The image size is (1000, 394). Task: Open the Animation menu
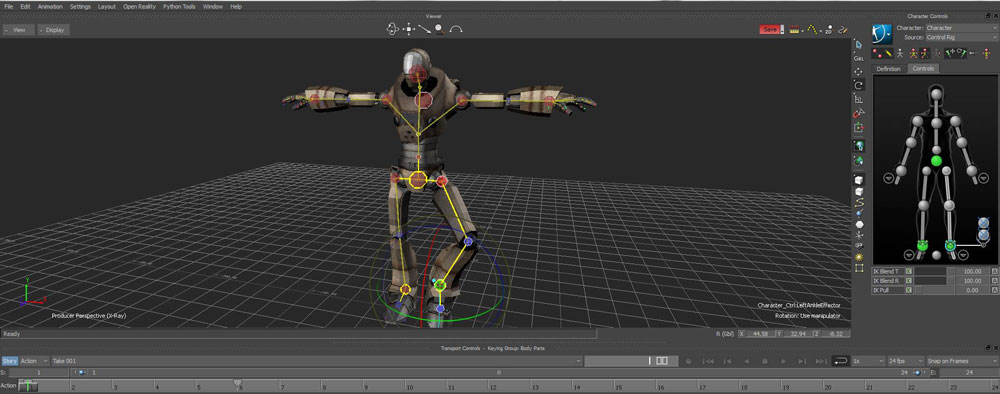pyautogui.click(x=50, y=6)
